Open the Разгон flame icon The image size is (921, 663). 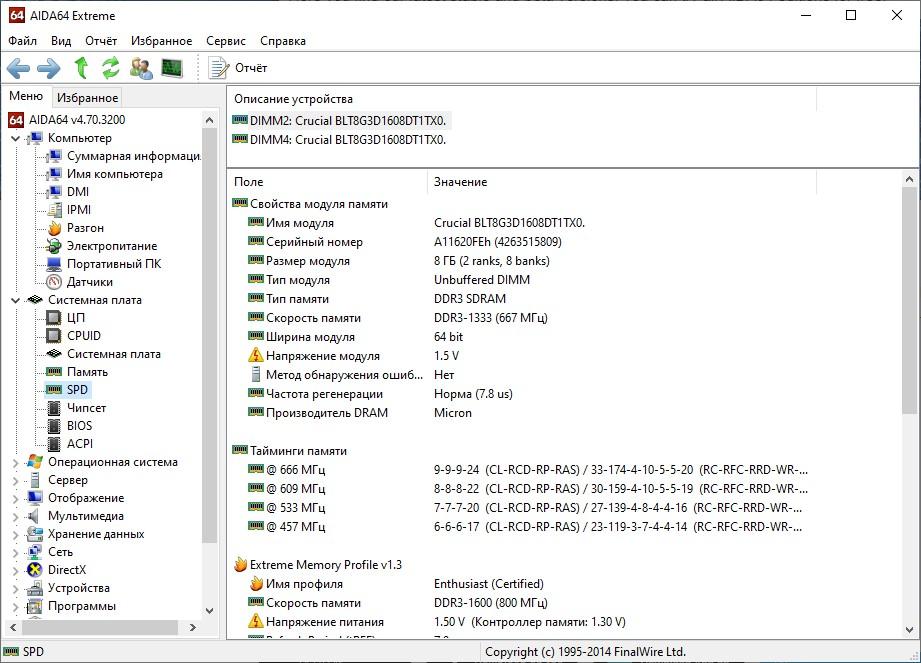click(54, 228)
